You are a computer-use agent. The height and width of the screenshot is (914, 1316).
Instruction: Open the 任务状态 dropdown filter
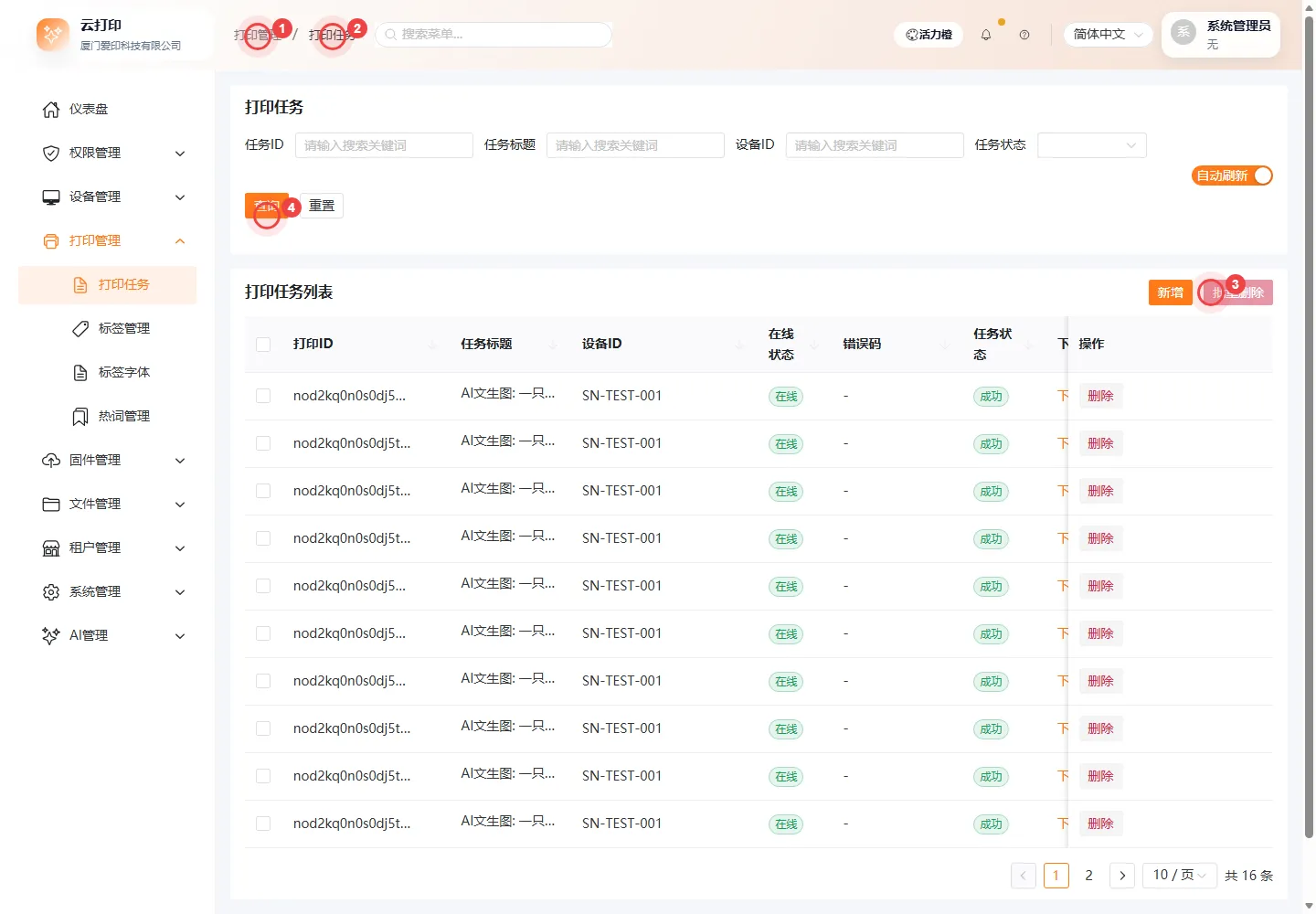1091,145
